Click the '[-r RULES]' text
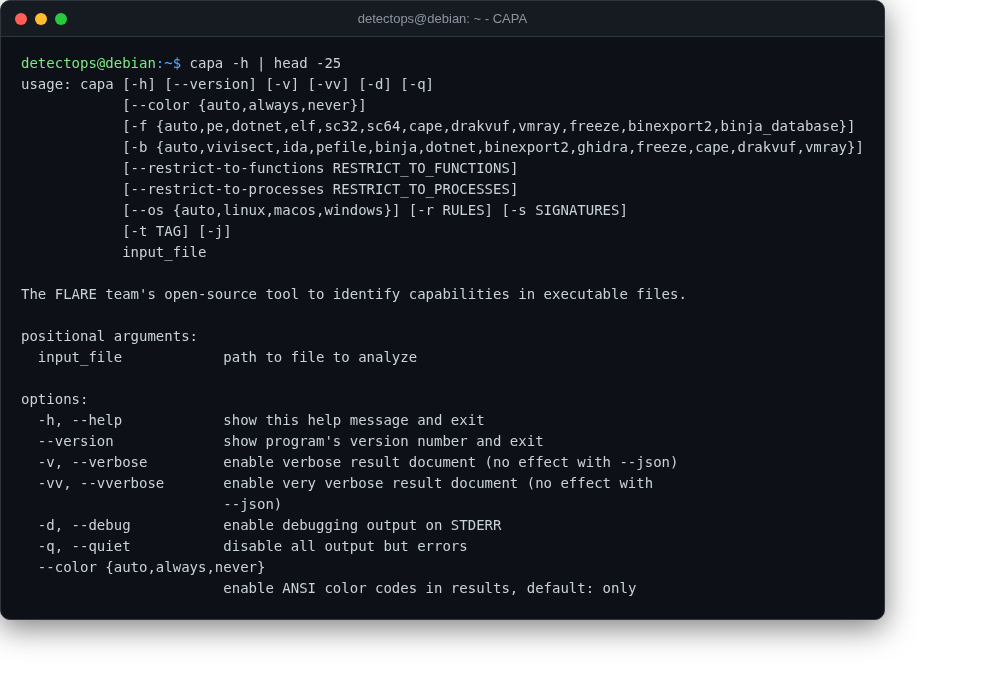The image size is (1000, 699). tap(451, 210)
